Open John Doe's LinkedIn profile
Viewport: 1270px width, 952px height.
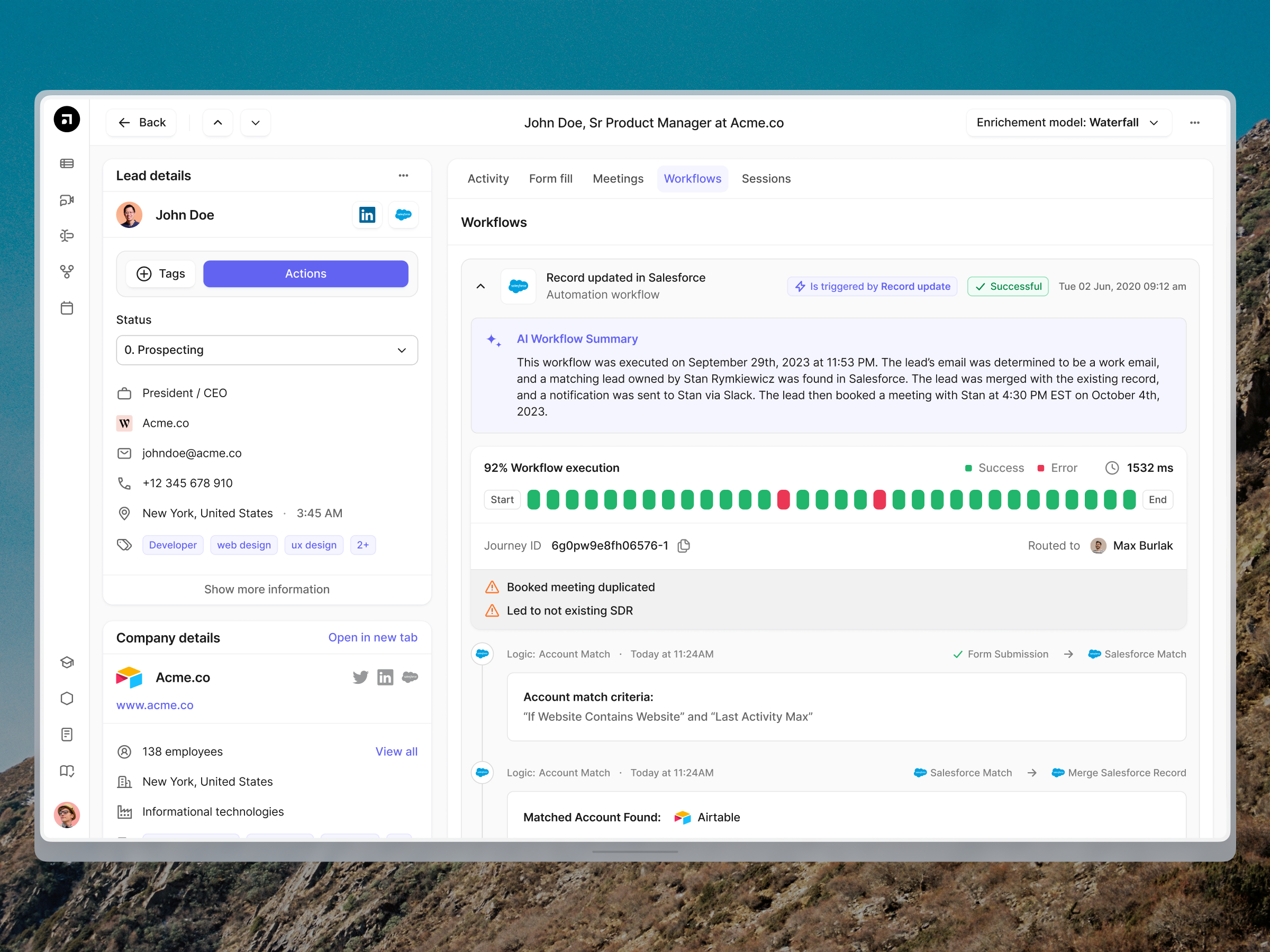(x=367, y=215)
